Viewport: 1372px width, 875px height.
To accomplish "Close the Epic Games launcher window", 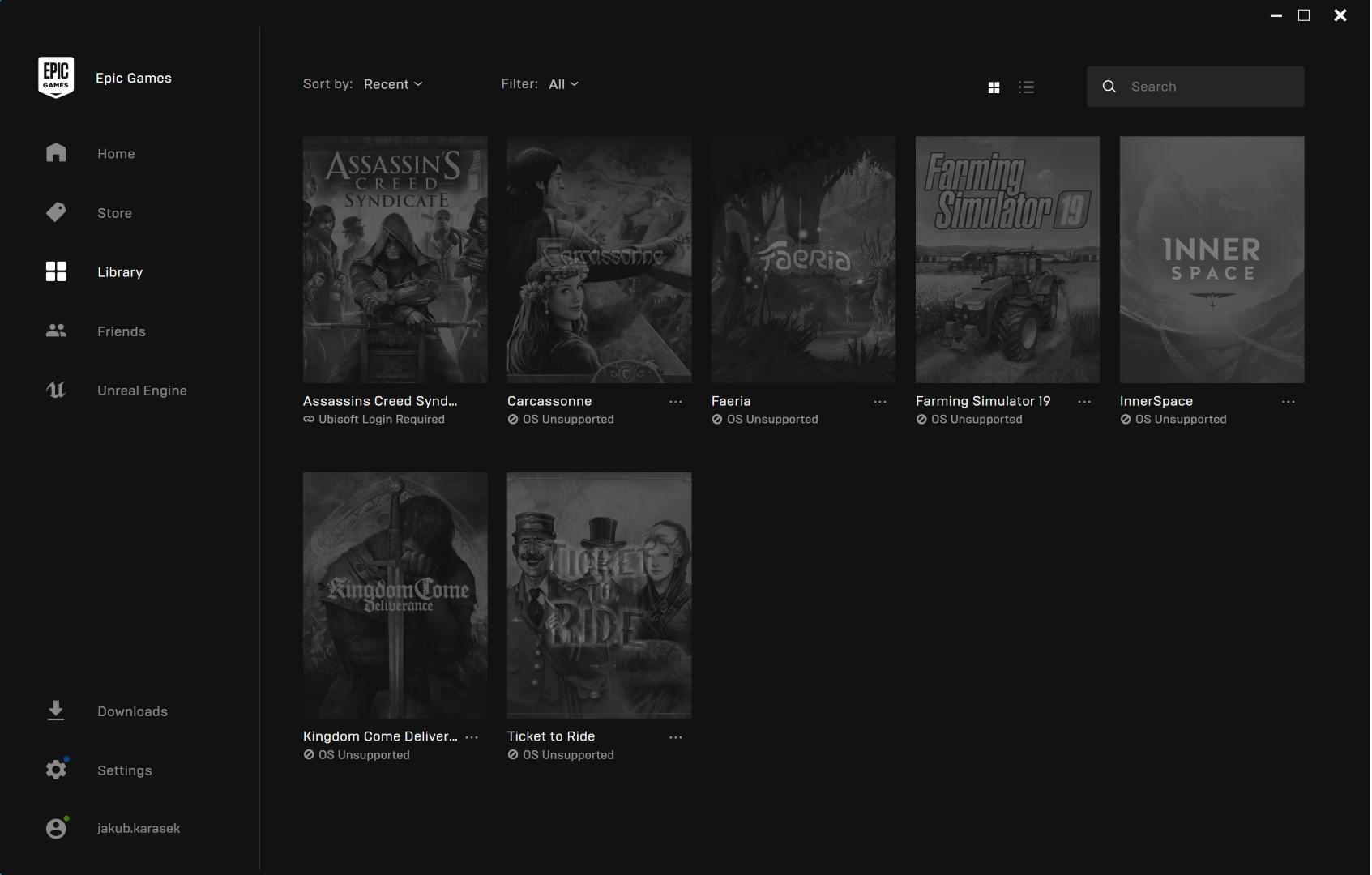I will click(1340, 15).
